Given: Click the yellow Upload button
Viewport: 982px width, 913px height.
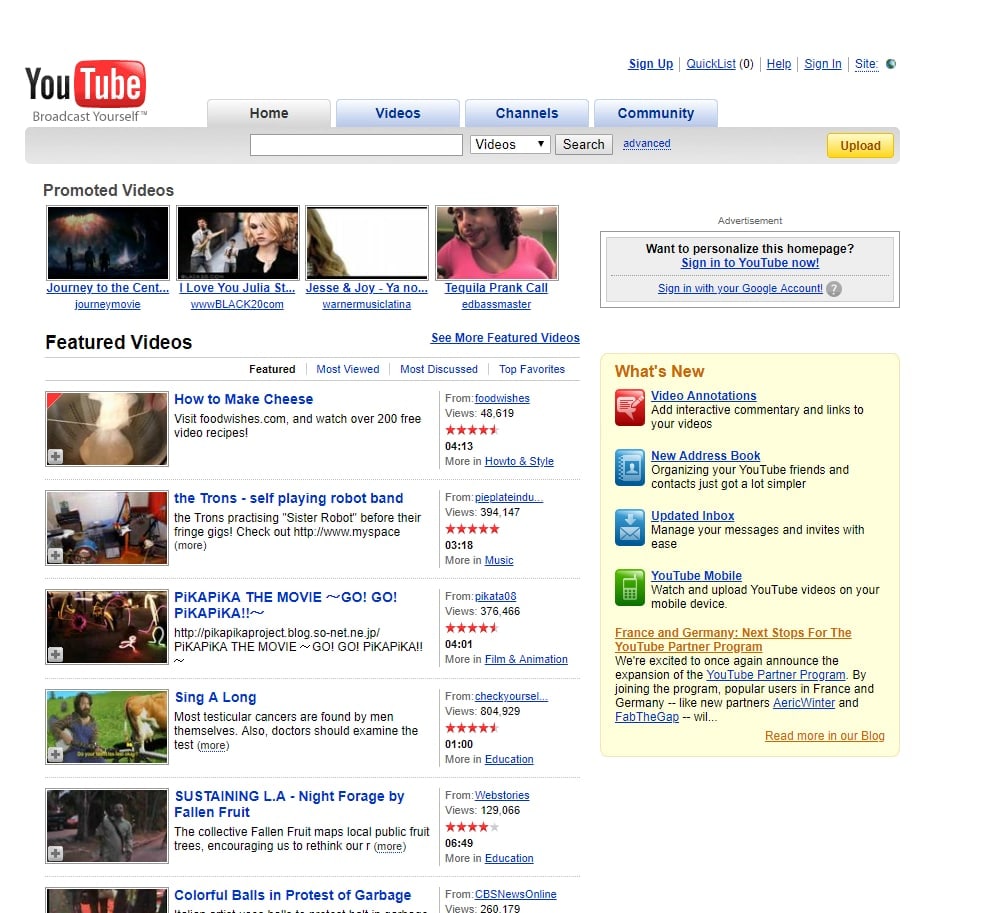Looking at the screenshot, I should (x=861, y=146).
